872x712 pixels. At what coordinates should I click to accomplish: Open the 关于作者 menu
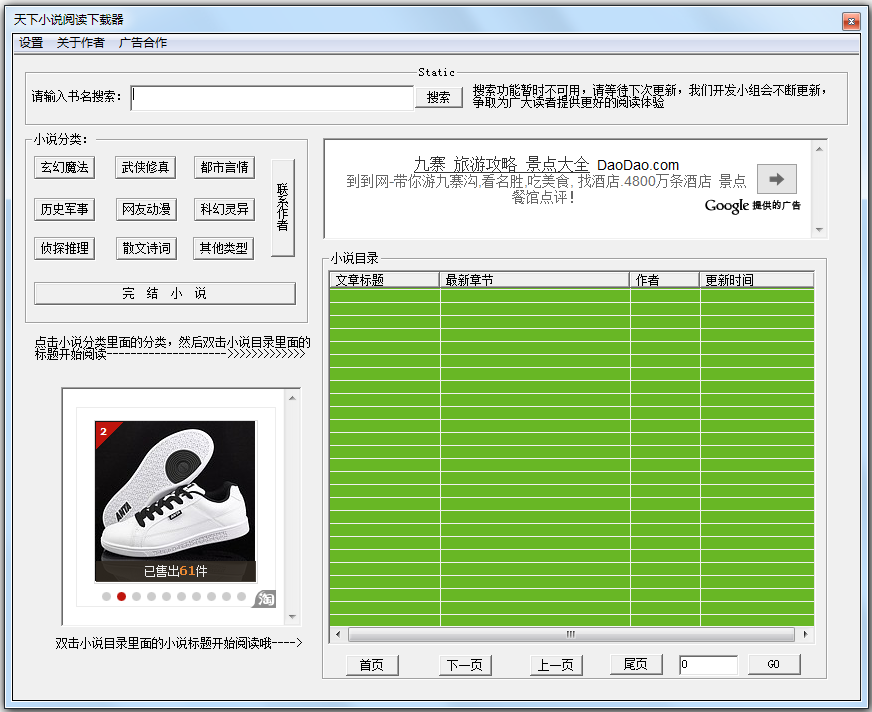pyautogui.click(x=81, y=43)
